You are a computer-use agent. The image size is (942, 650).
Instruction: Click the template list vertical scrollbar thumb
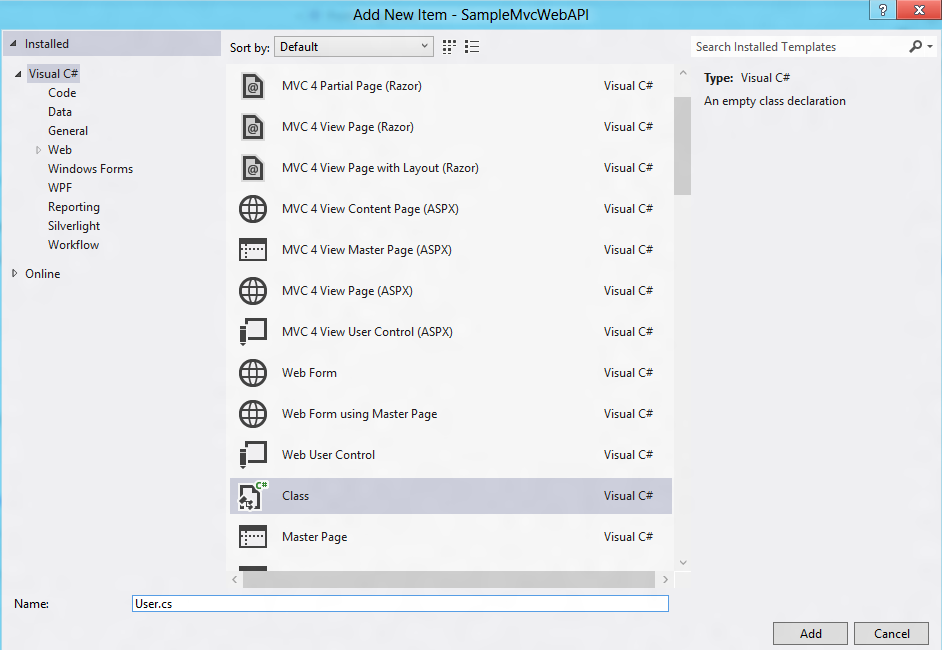click(682, 146)
